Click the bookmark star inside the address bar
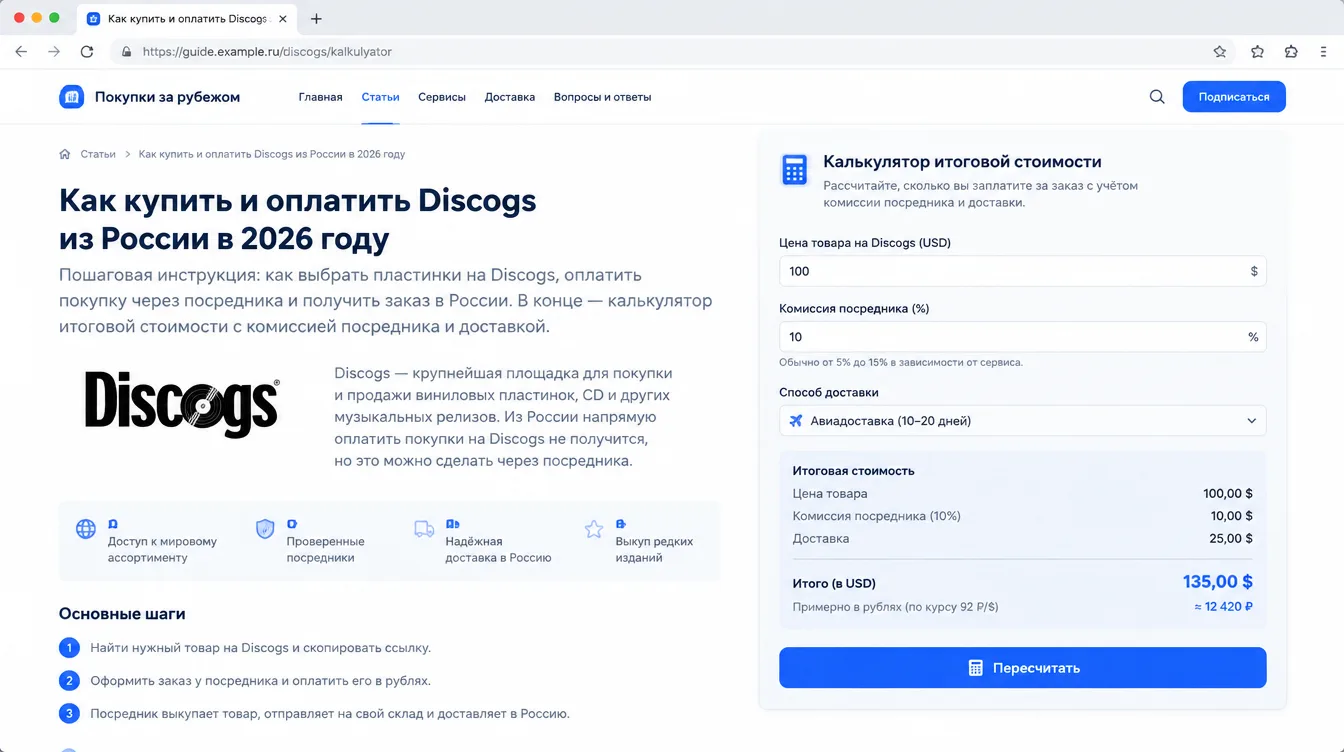 click(x=1220, y=52)
